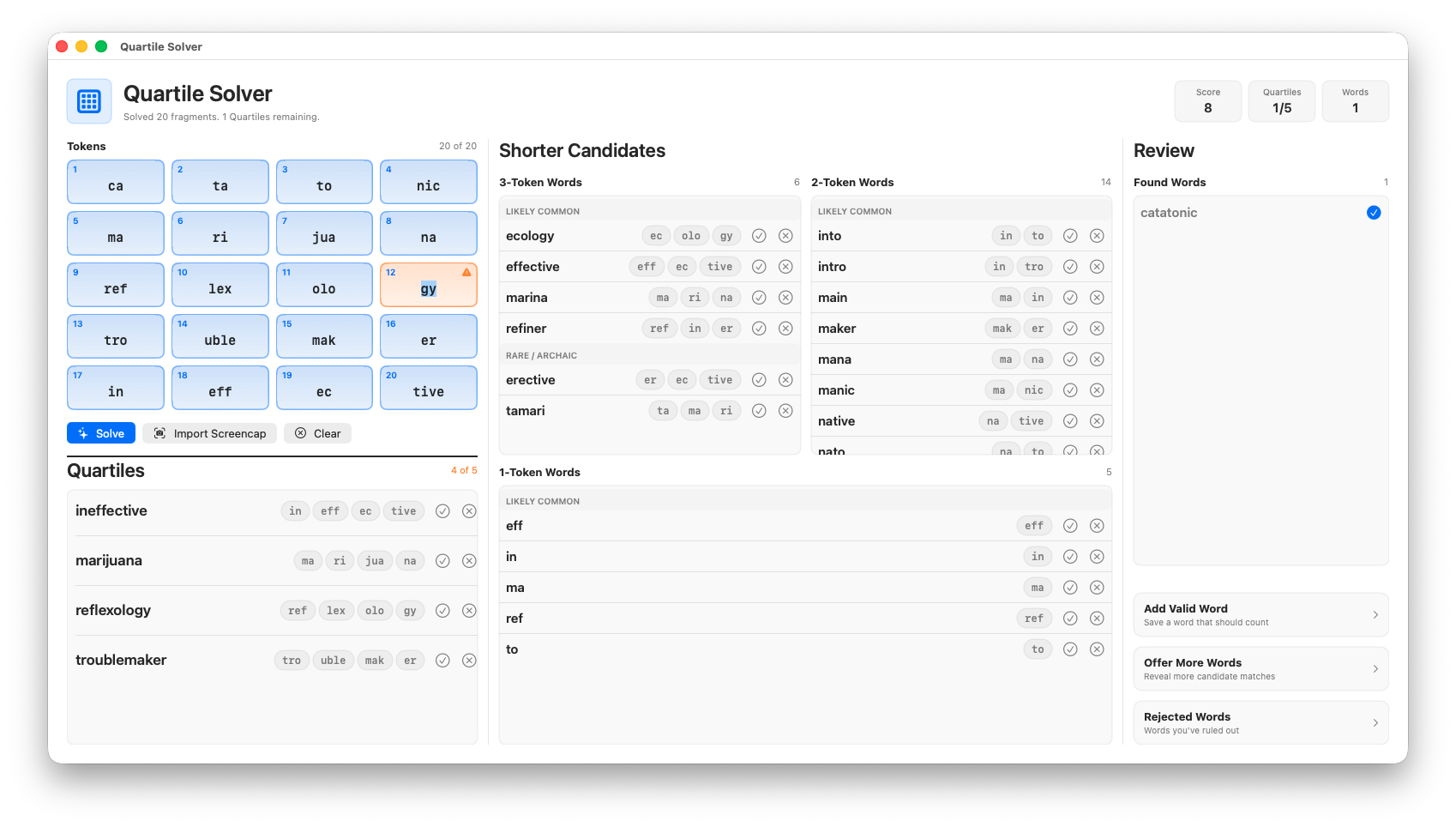Viewport: 1456px width, 827px height.
Task: Click the word 'manic' in 2-Token Words
Action: (x=836, y=390)
